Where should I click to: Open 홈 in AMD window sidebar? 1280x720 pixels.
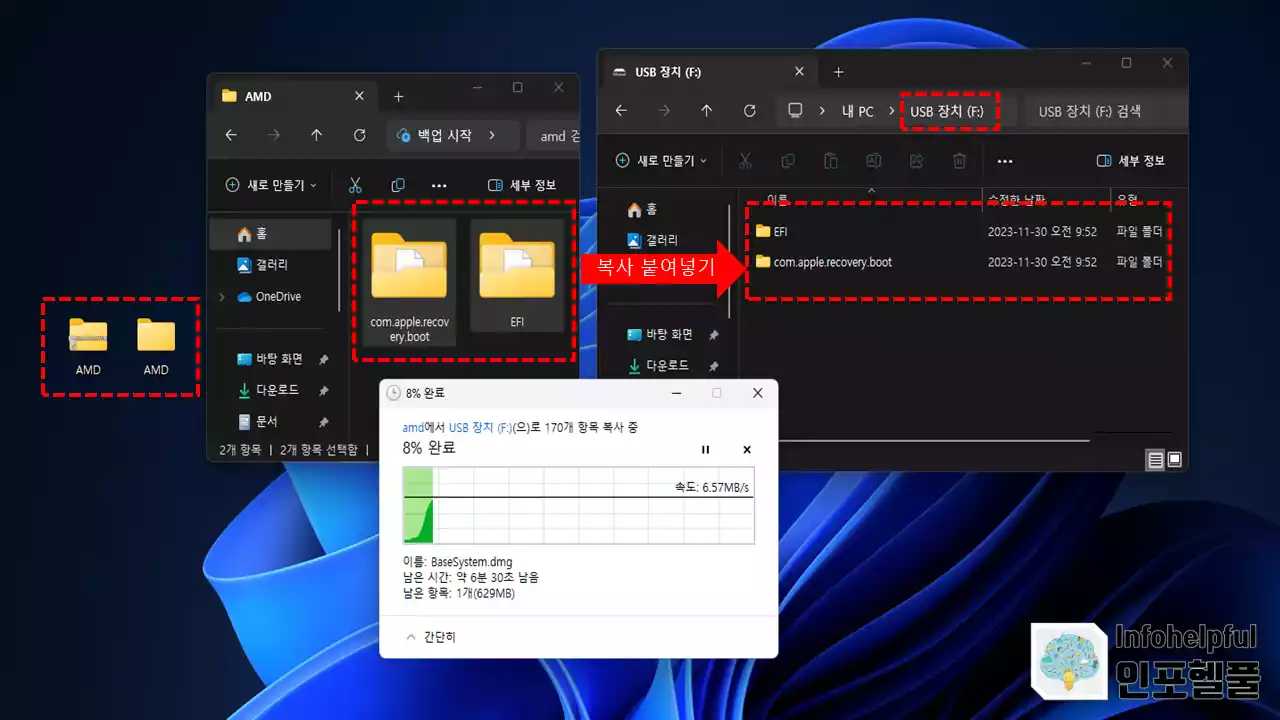(270, 234)
